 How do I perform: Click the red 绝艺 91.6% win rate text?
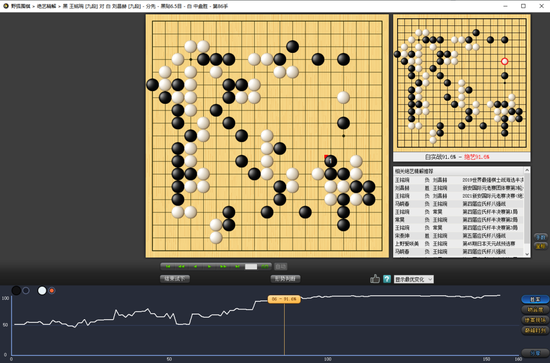[x=476, y=157]
